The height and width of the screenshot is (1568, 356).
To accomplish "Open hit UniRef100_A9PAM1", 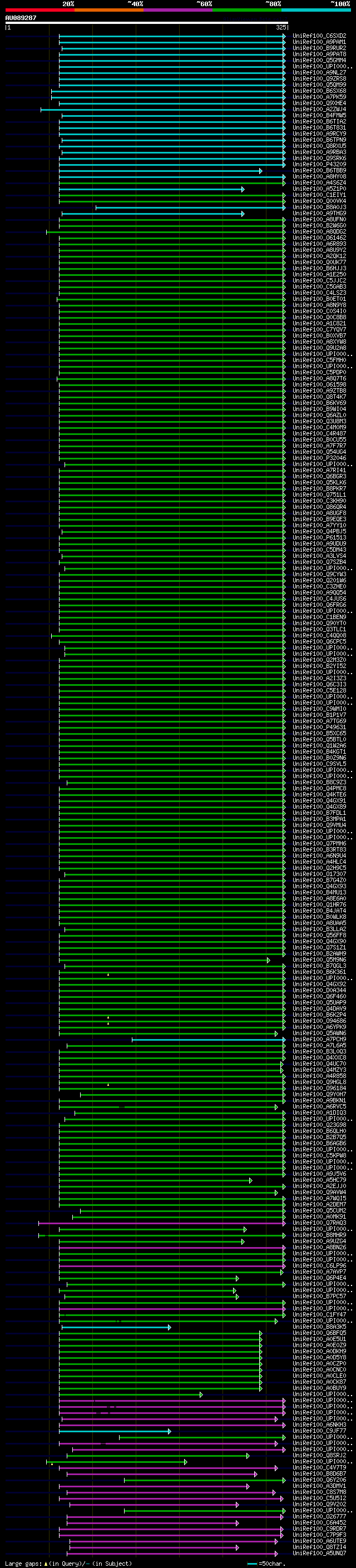I will coord(319,42).
